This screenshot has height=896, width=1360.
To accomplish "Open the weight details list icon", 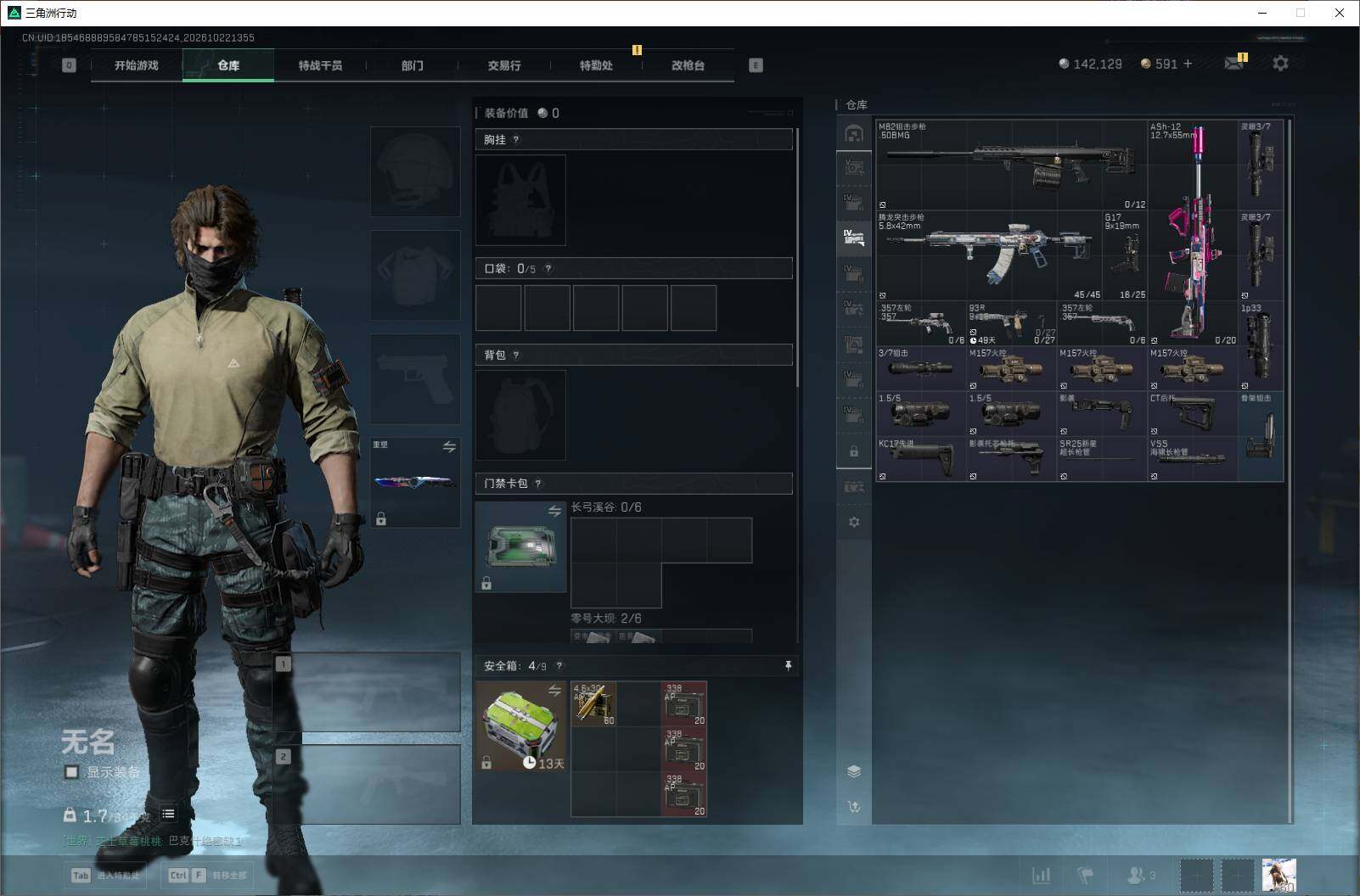I will pos(168,814).
